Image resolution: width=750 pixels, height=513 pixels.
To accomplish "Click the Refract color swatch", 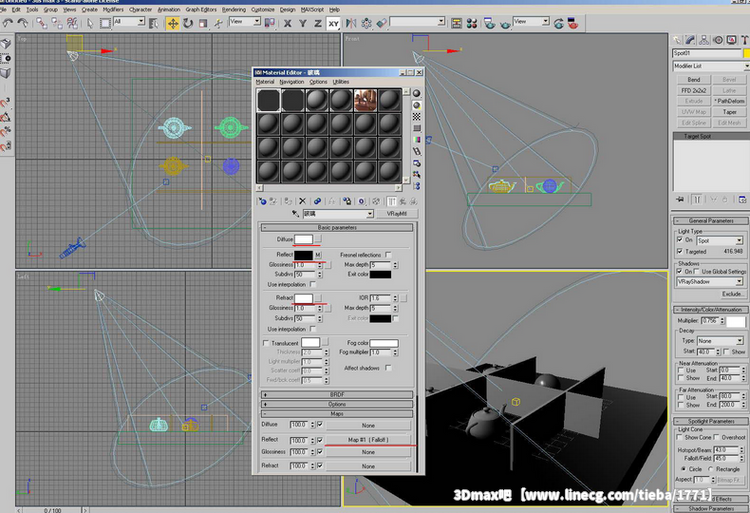I will (303, 298).
